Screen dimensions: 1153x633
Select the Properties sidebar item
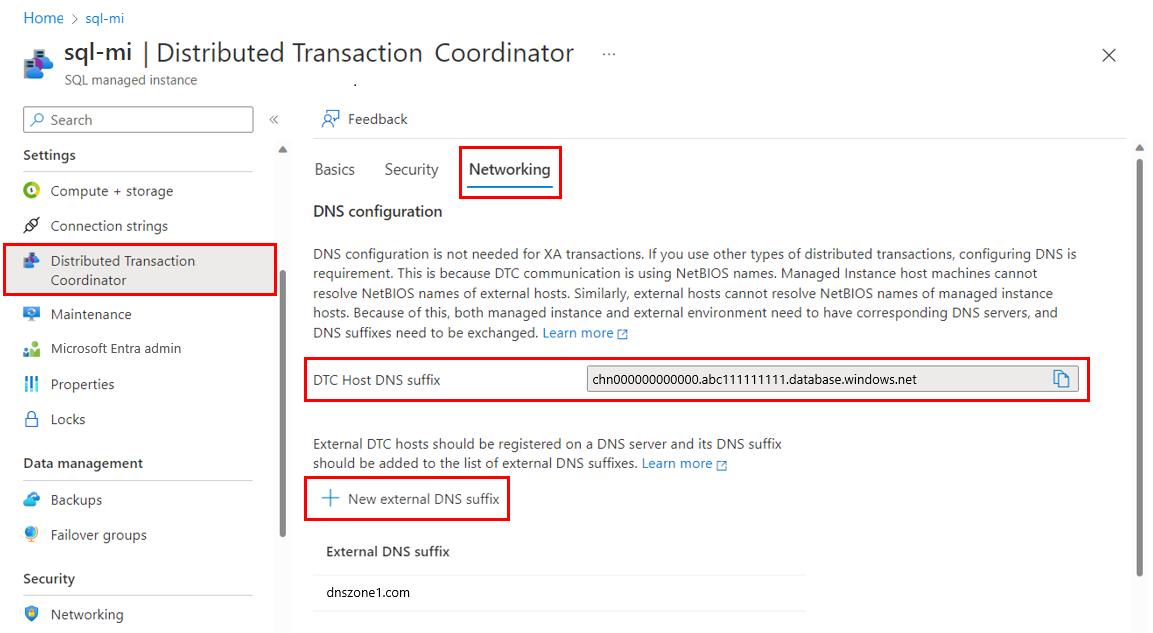point(89,383)
